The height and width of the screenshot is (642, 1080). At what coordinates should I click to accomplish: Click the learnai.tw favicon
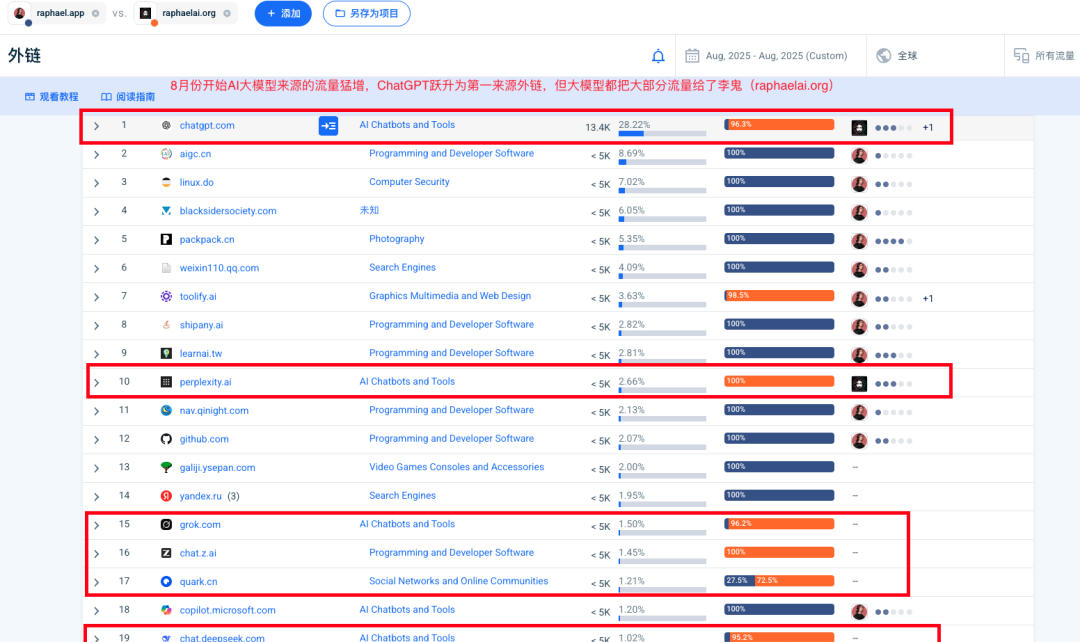point(166,353)
